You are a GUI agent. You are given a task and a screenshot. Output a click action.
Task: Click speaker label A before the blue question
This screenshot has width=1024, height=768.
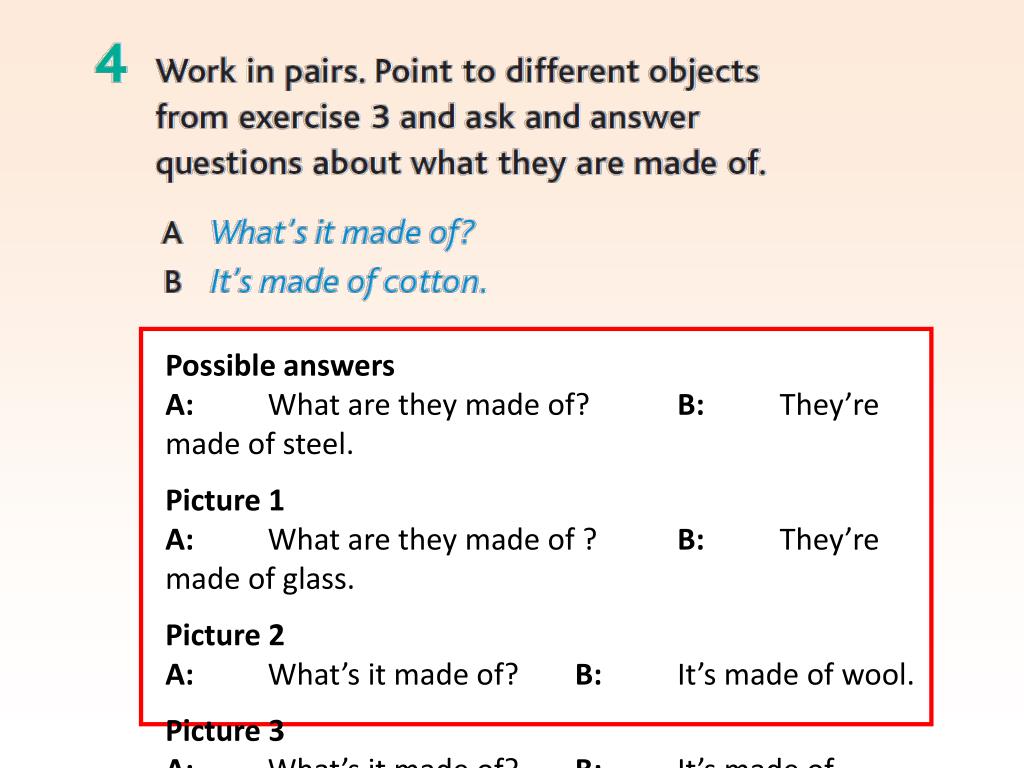pos(172,233)
